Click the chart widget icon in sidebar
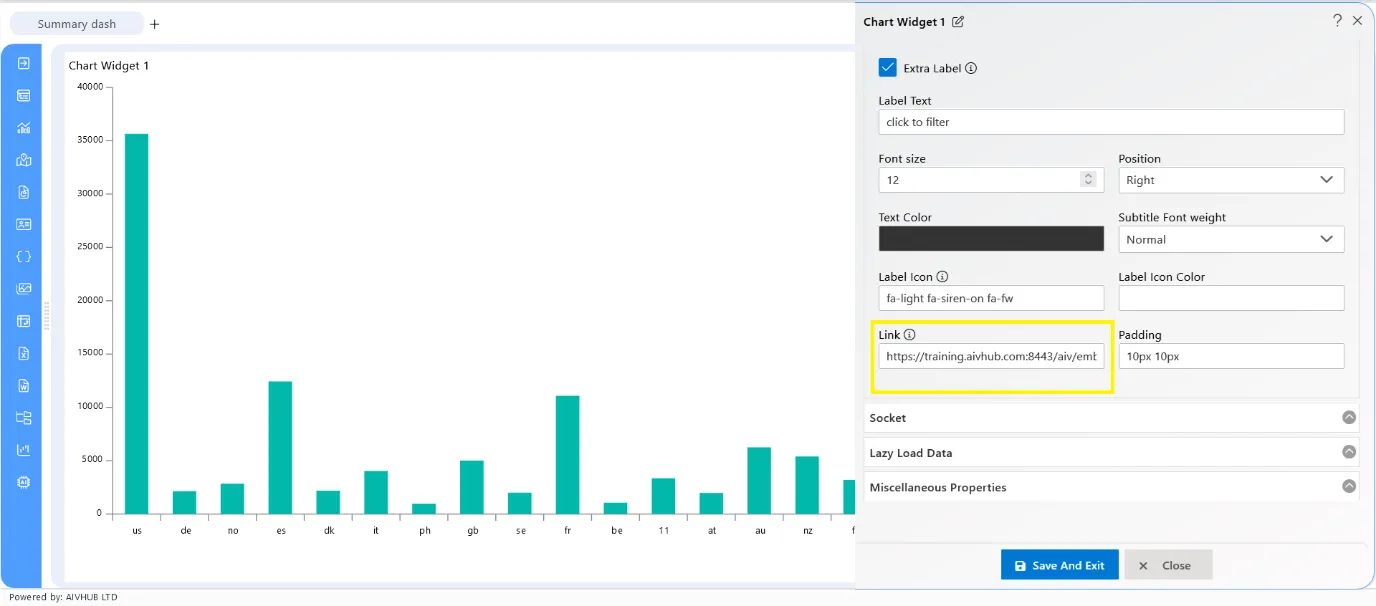Screen dimensions: 1376x606 coord(23,128)
